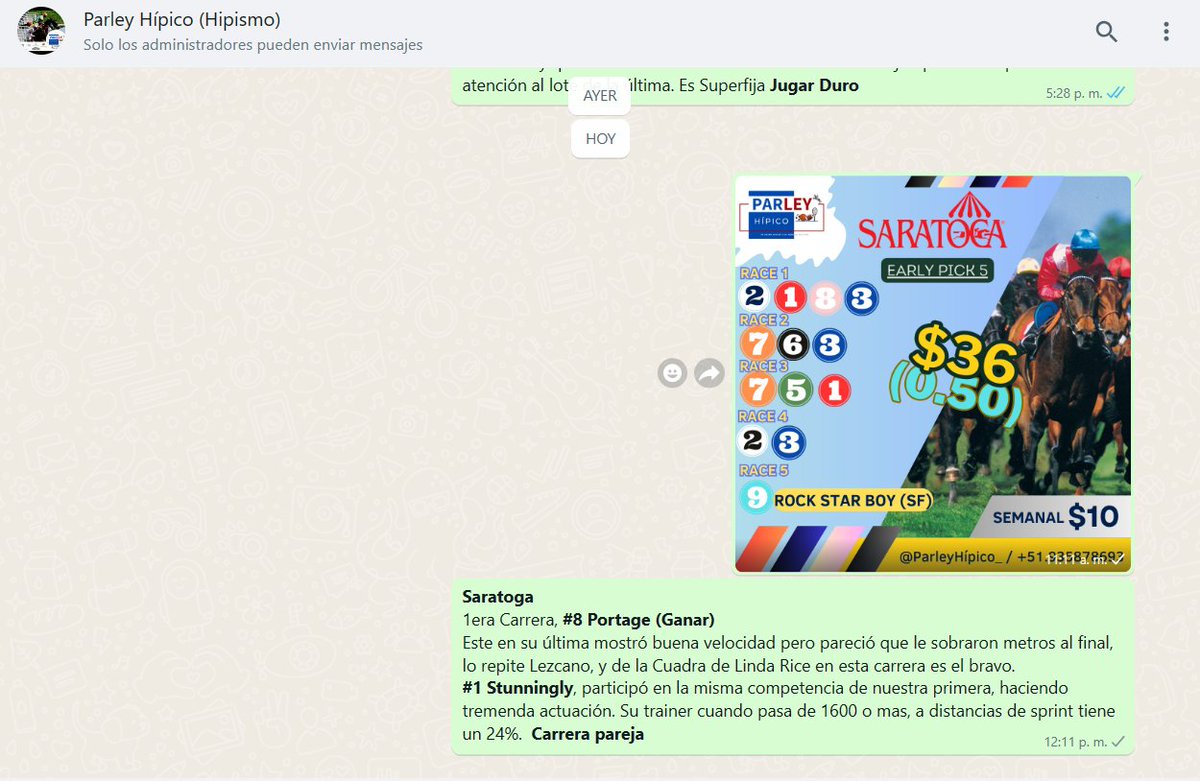Viewport: 1200px width, 781px height.
Task: Click the AYER date label
Action: point(600,96)
